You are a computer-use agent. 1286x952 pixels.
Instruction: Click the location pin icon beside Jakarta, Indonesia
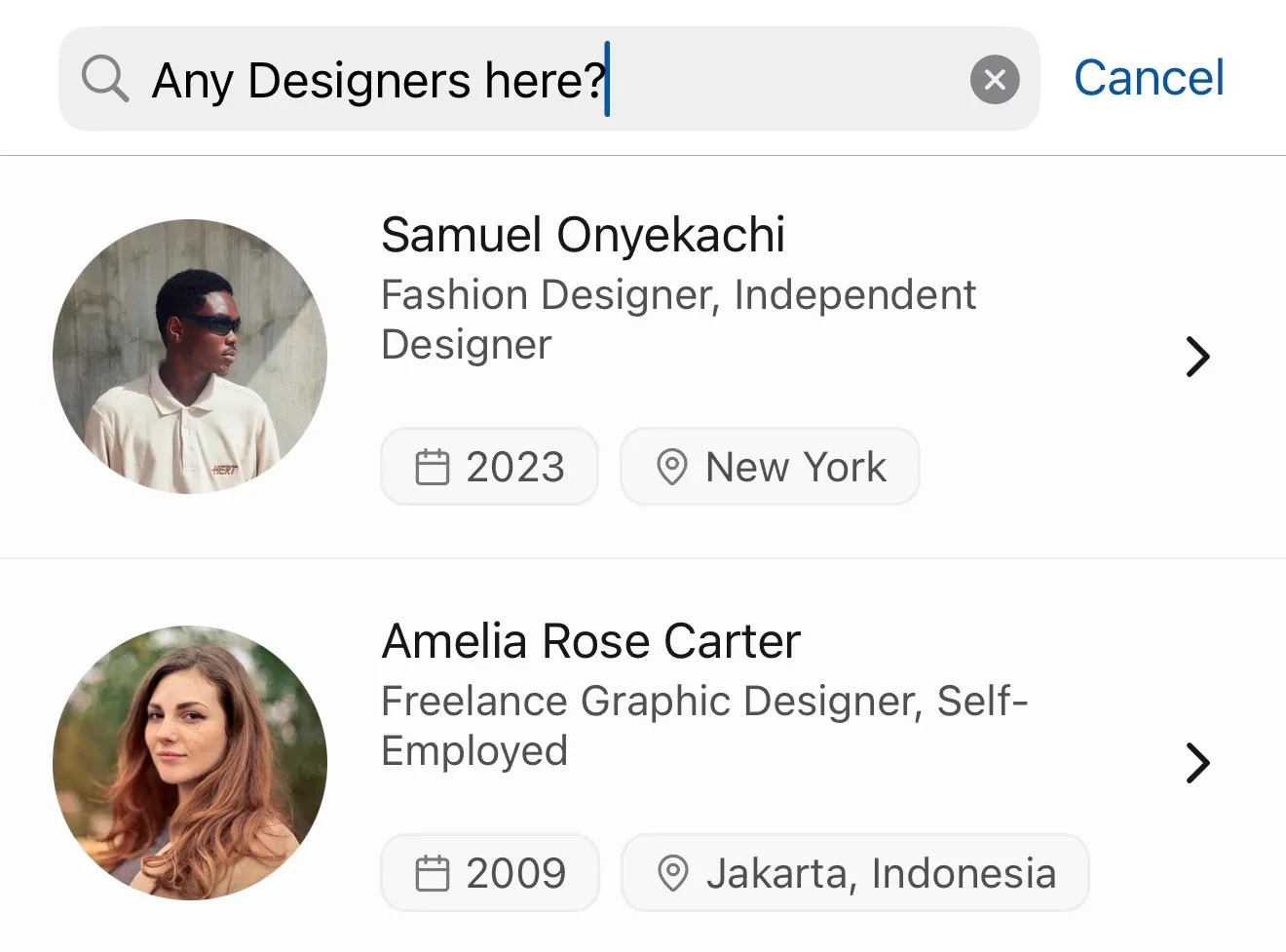[671, 873]
